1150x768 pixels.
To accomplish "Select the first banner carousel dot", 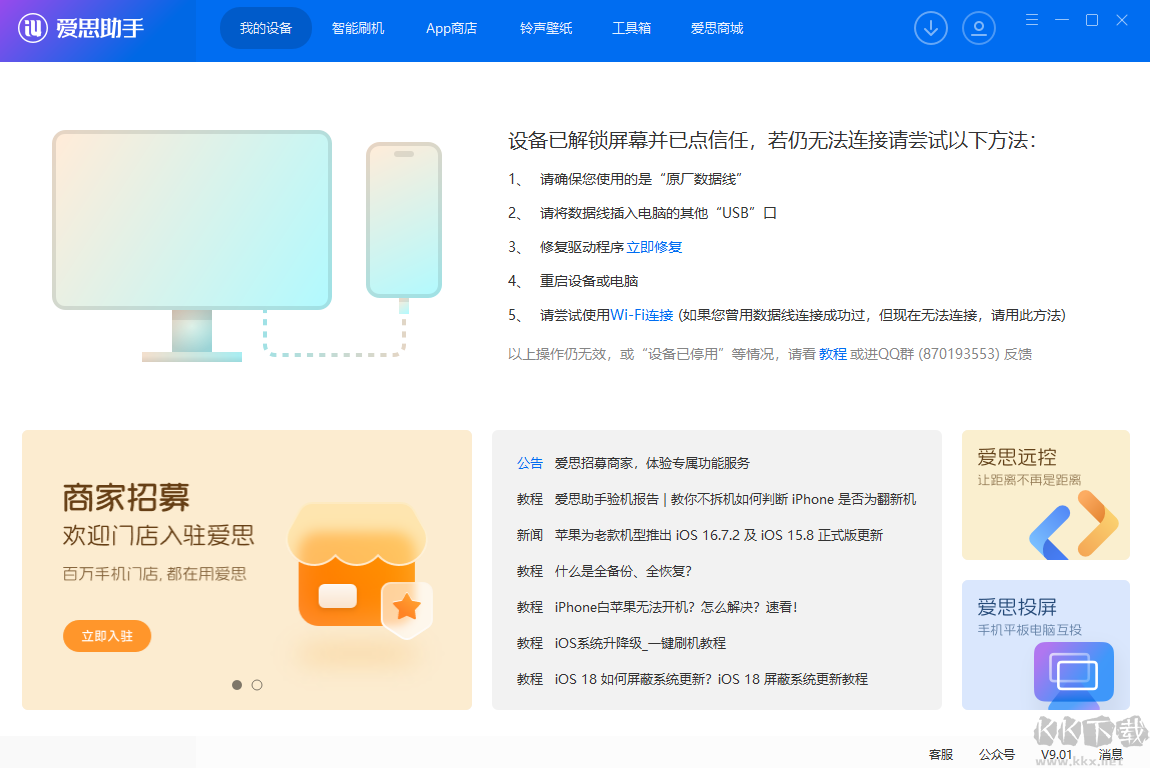I will coord(237,685).
